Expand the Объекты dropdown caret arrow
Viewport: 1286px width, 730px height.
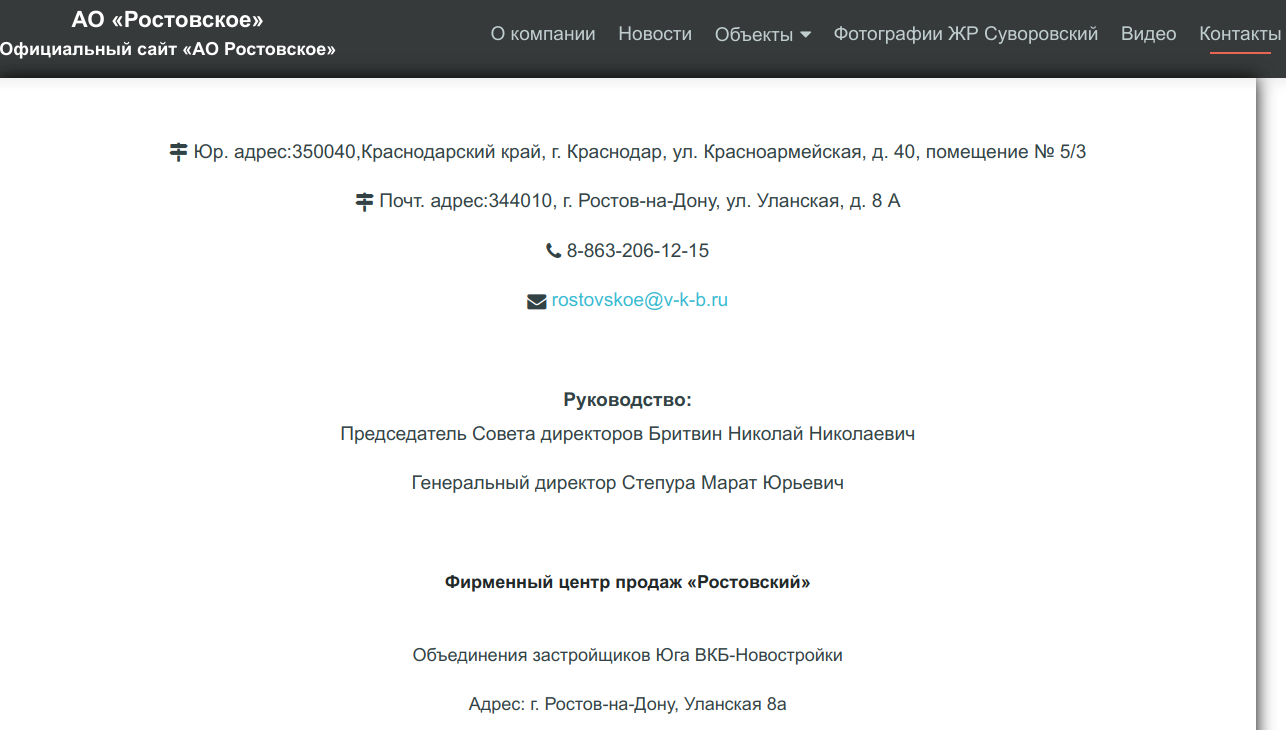[x=806, y=35]
